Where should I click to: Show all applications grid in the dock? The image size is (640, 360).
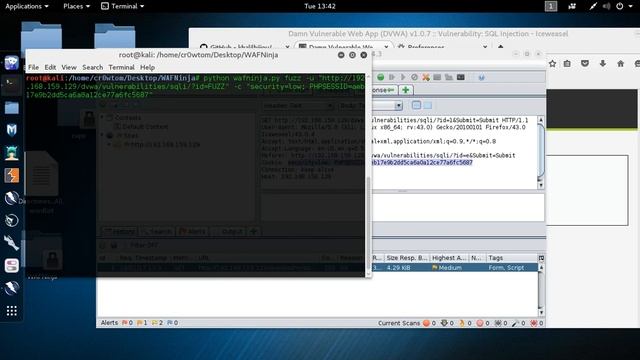[x=11, y=311]
